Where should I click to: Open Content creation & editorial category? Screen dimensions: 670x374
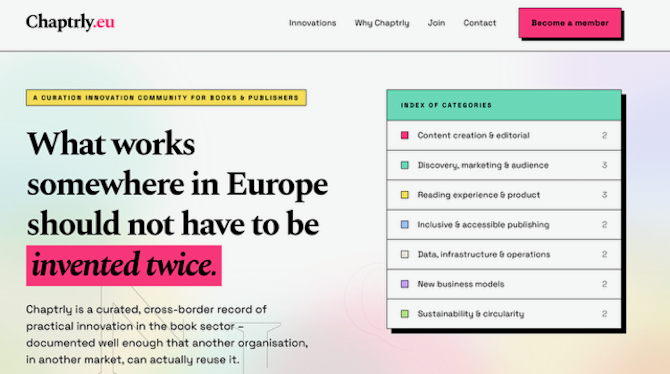coord(504,135)
